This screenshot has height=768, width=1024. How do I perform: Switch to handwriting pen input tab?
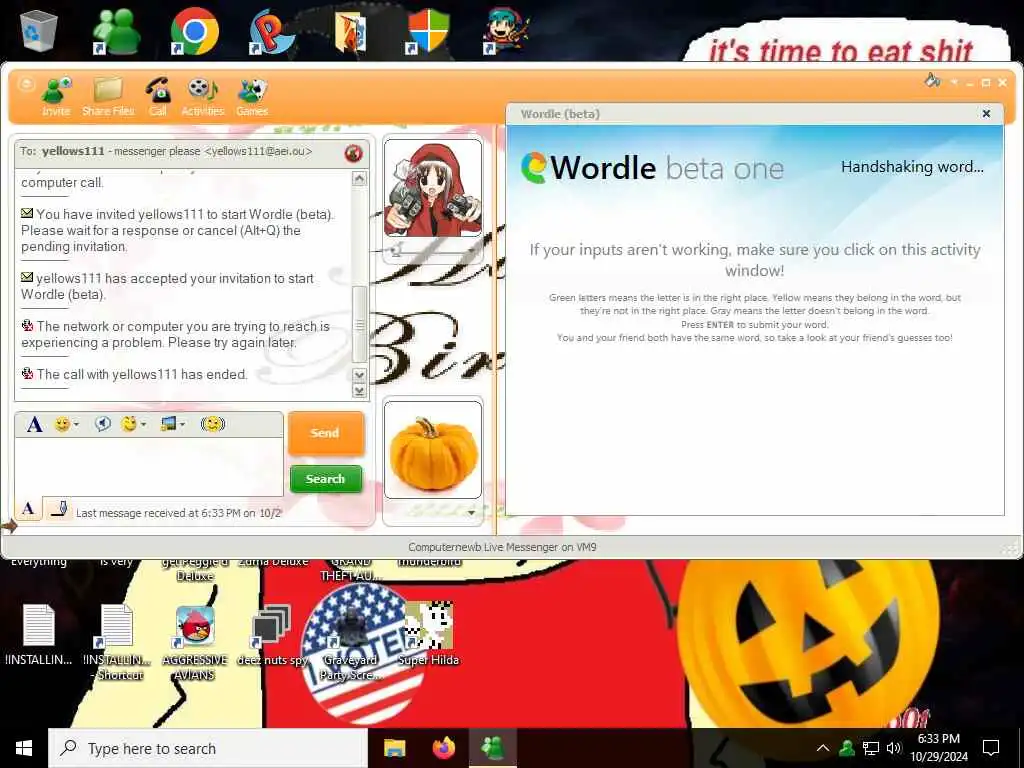(x=59, y=509)
